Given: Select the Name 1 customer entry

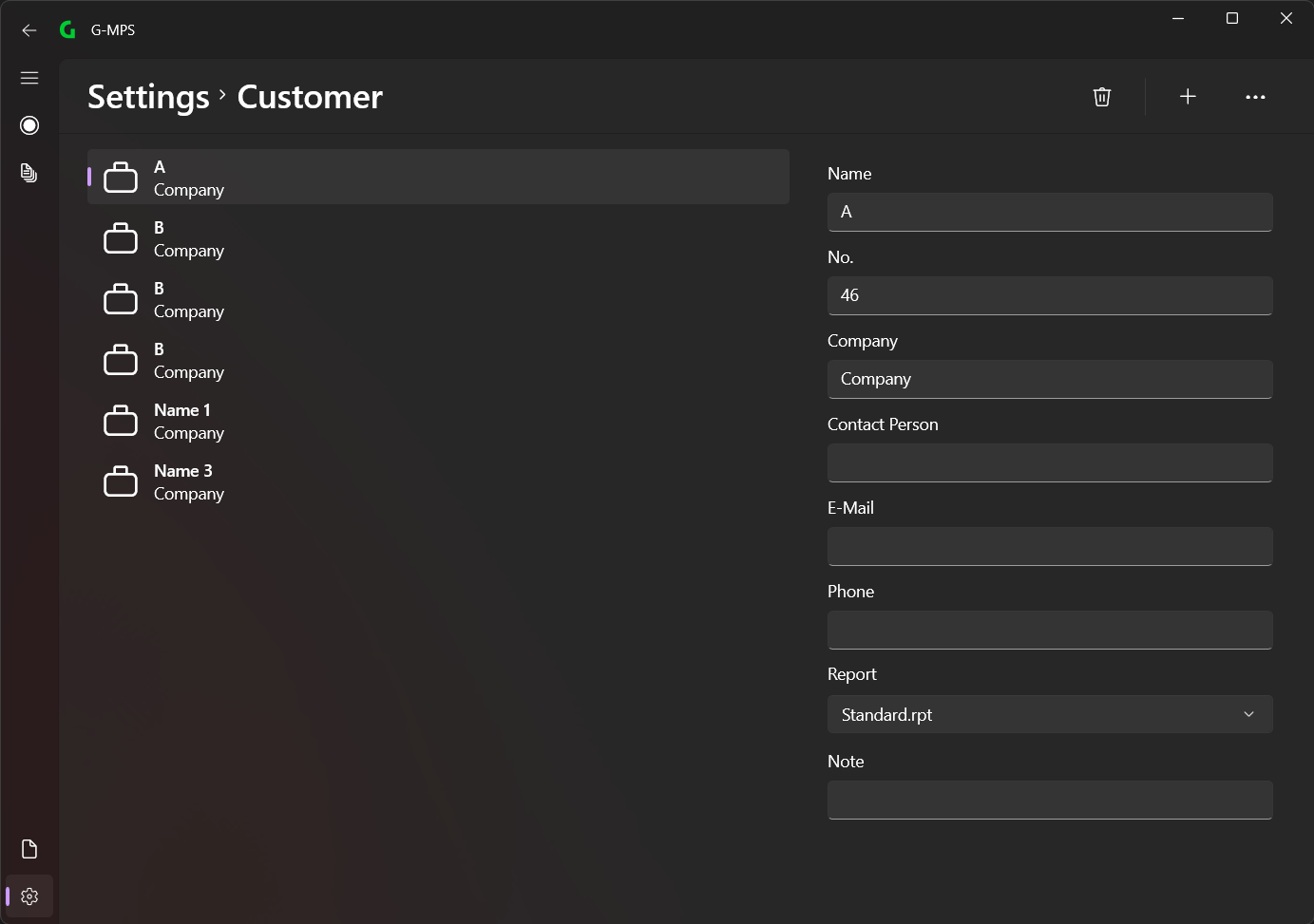Looking at the screenshot, I should point(438,422).
